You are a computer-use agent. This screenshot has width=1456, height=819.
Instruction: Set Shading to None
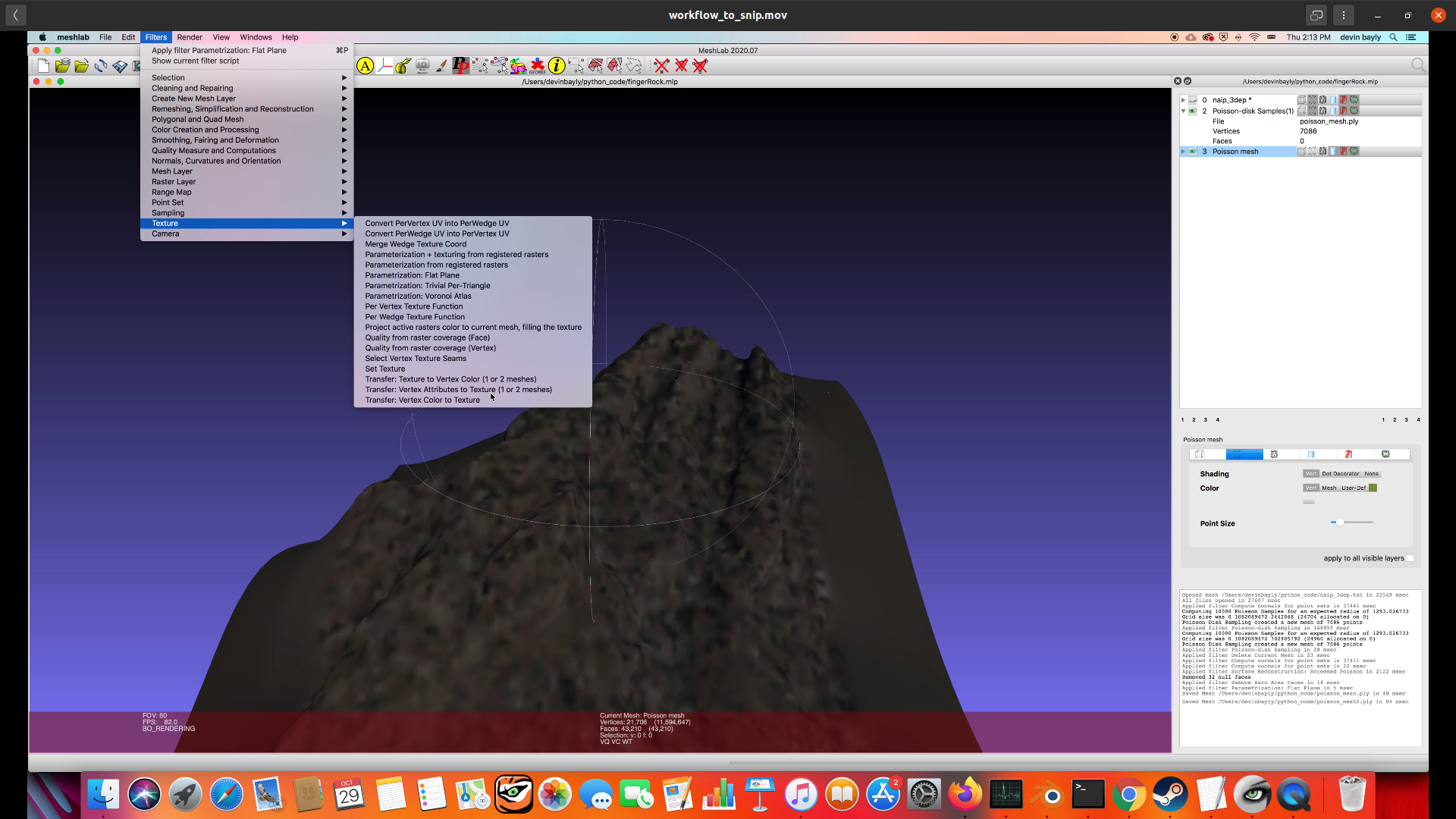point(1372,474)
